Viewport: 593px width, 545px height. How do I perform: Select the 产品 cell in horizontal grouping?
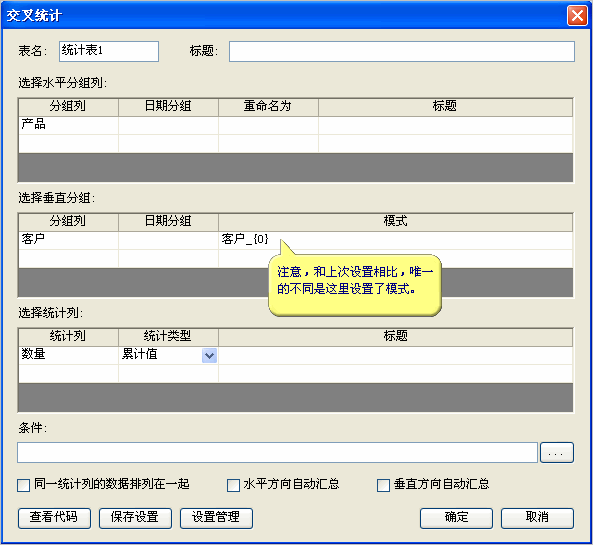pyautogui.click(x=68, y=125)
